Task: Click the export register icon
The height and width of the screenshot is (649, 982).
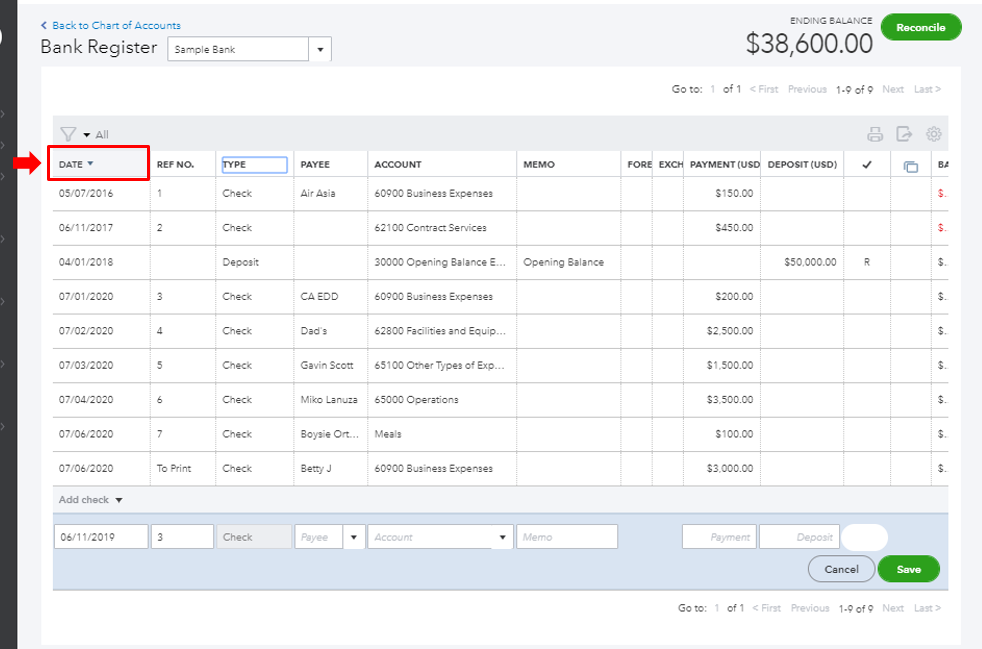Action: click(x=904, y=134)
